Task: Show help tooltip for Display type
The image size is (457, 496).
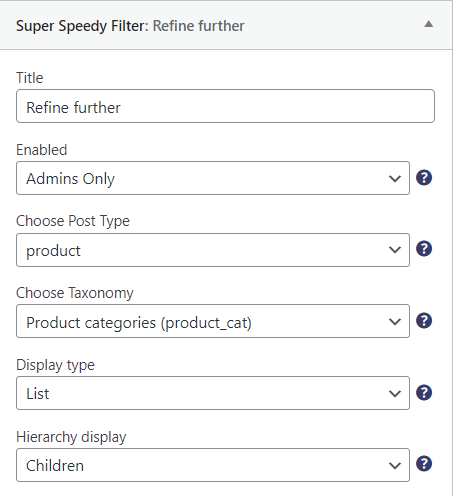Action: click(x=424, y=393)
